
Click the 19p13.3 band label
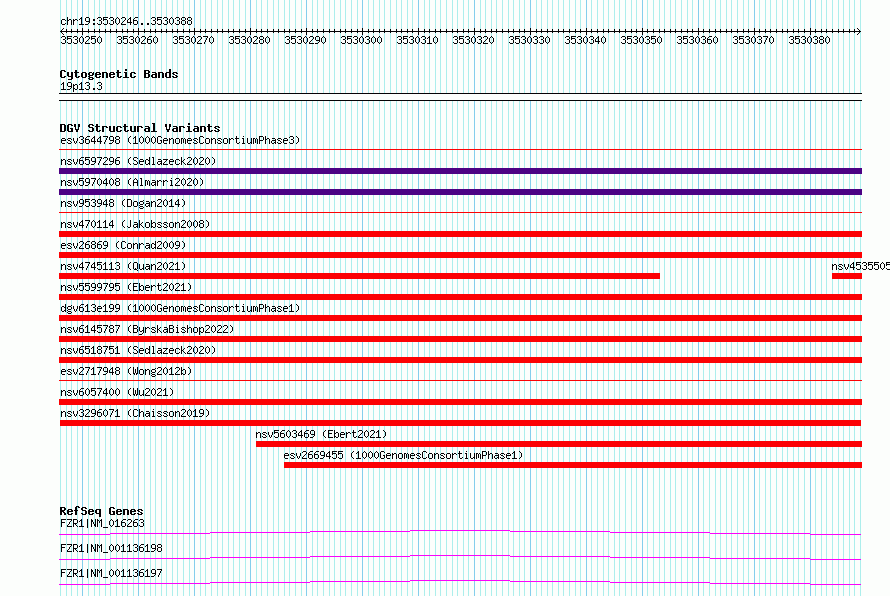[x=81, y=86]
